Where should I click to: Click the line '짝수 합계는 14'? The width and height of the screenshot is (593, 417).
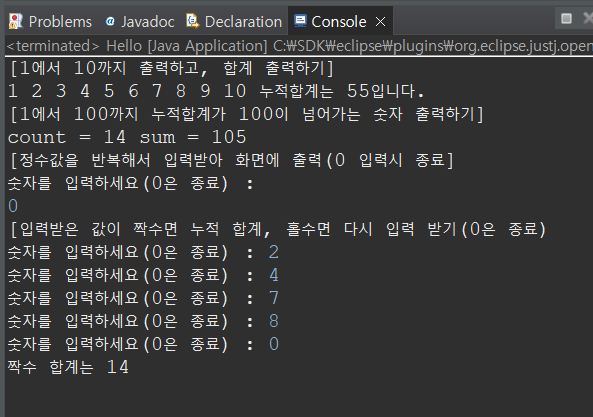(68, 367)
